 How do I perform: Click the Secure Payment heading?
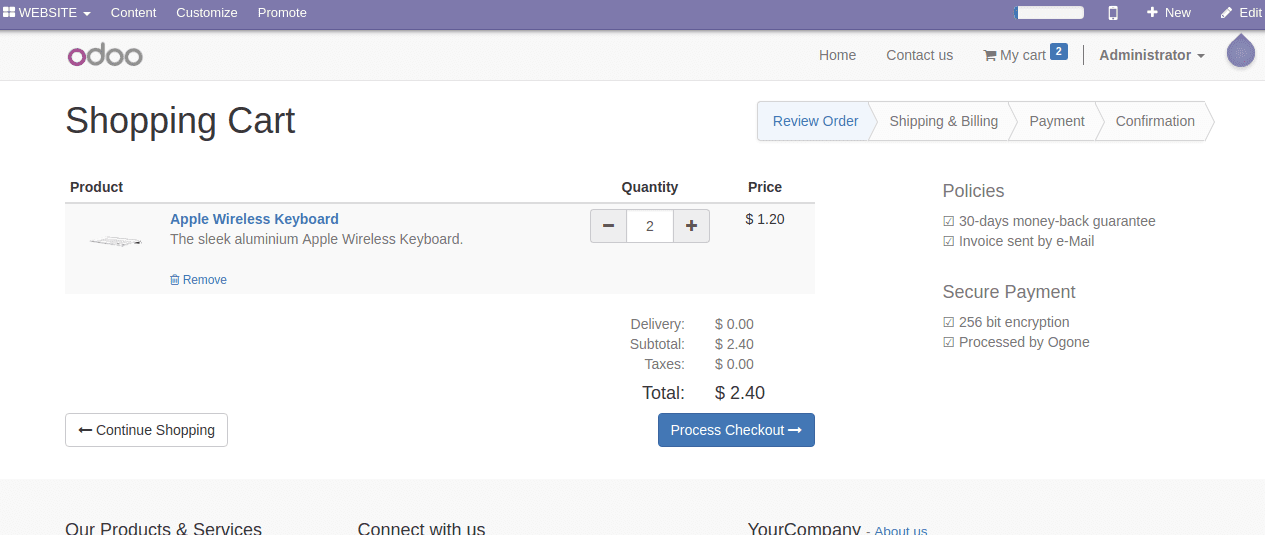tap(1009, 292)
